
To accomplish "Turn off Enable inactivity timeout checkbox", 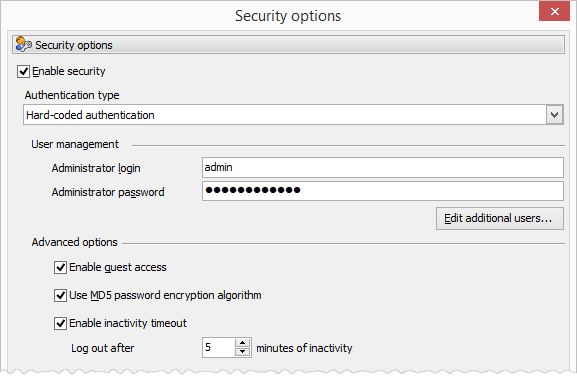I will click(x=60, y=324).
